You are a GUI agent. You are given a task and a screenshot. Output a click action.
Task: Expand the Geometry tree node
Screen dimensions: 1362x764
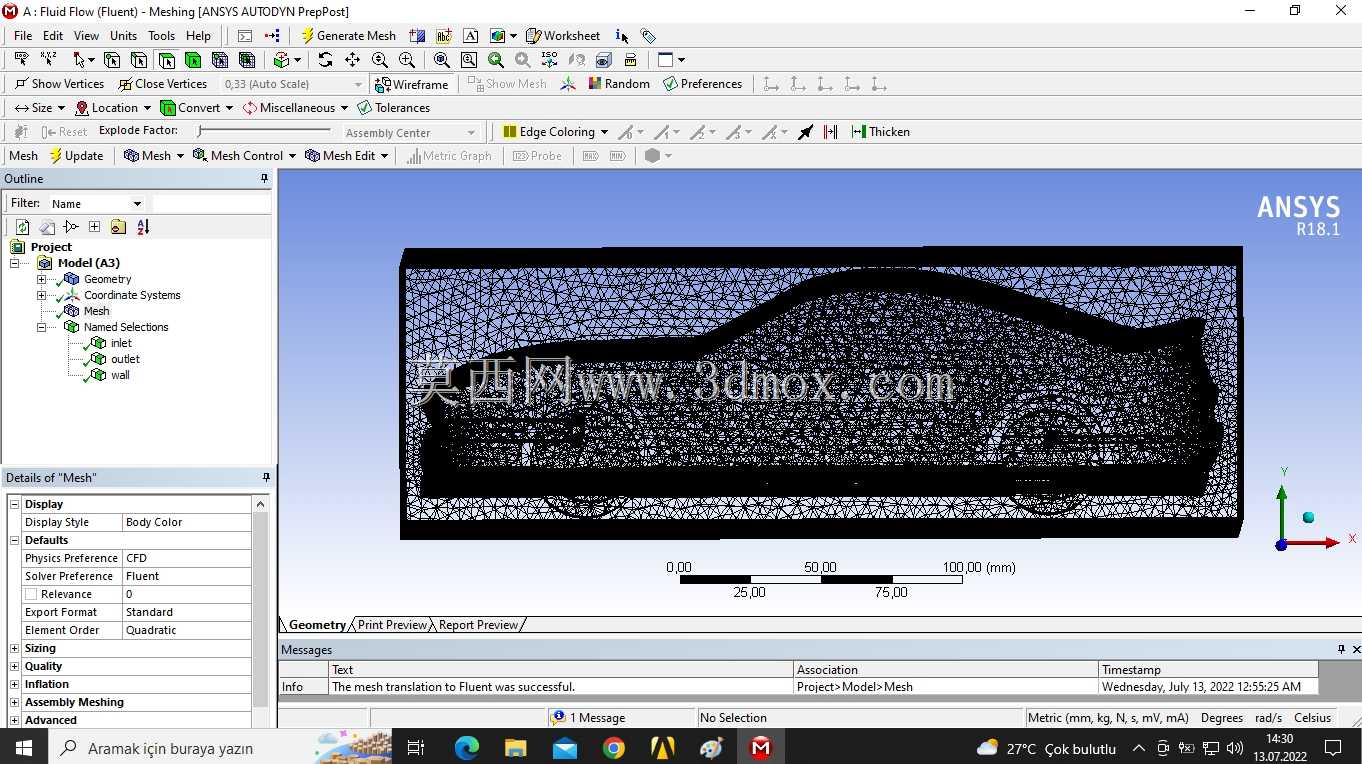(41, 279)
